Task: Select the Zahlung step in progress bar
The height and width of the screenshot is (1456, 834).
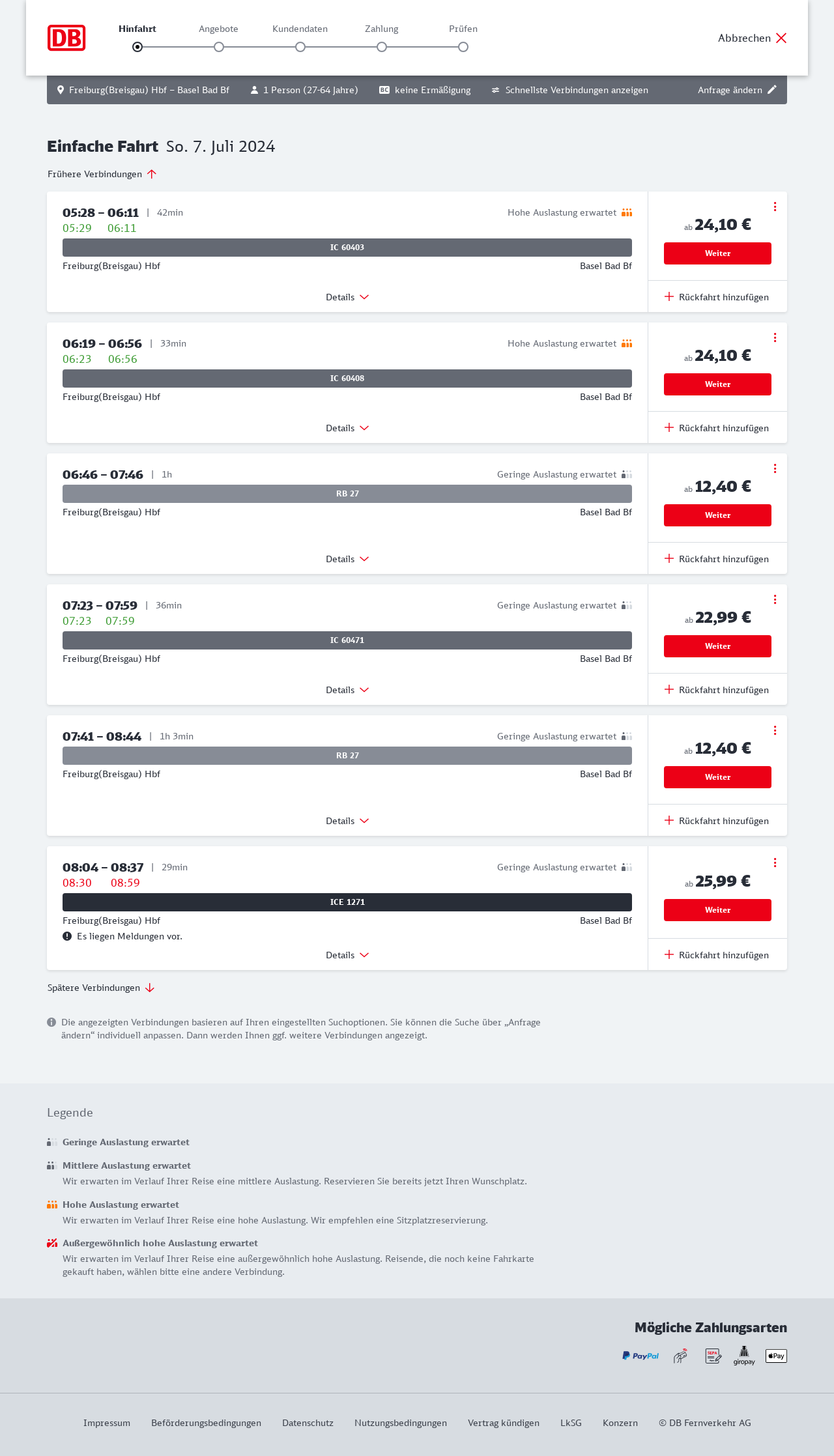Action: tap(382, 46)
